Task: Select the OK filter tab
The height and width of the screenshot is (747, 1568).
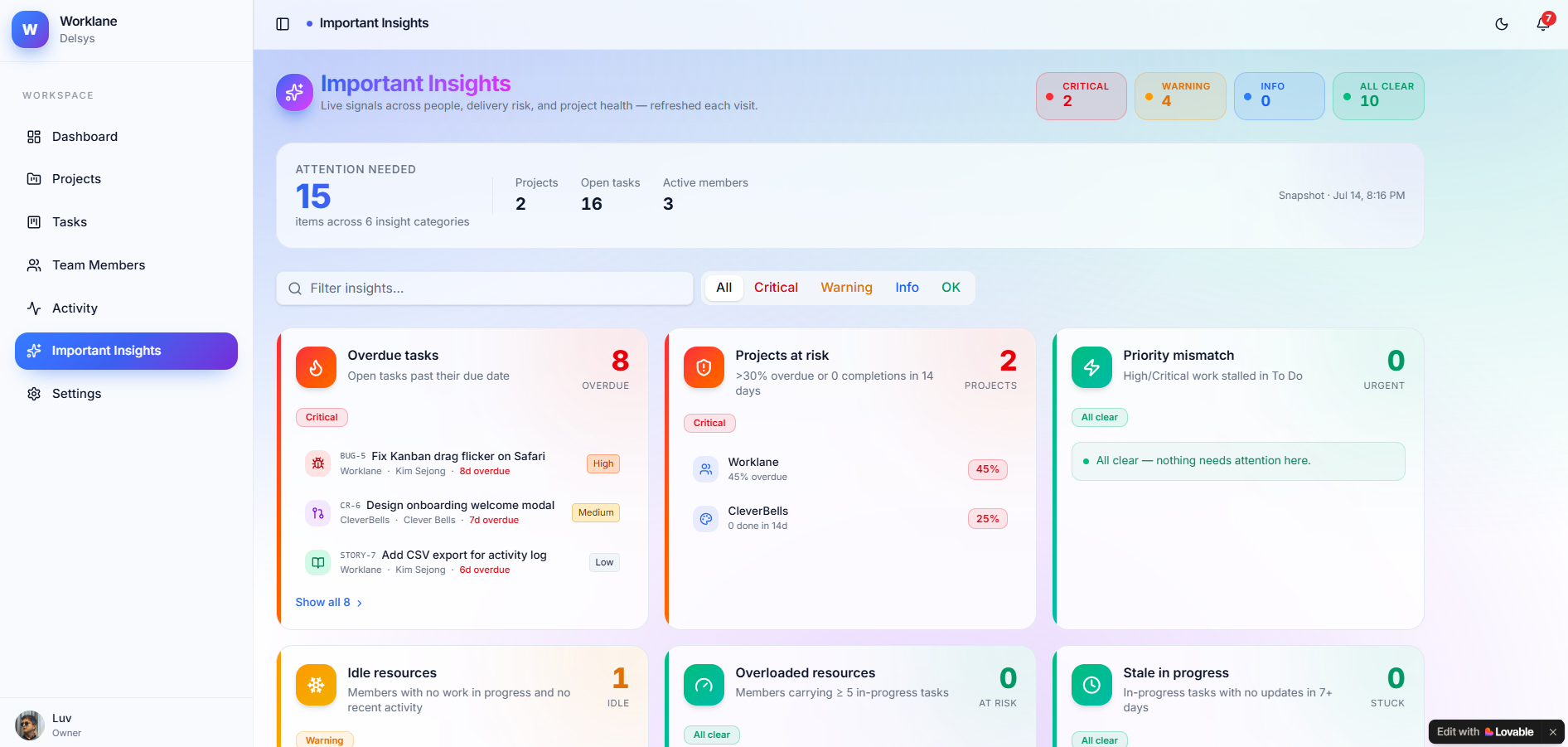Action: click(951, 288)
